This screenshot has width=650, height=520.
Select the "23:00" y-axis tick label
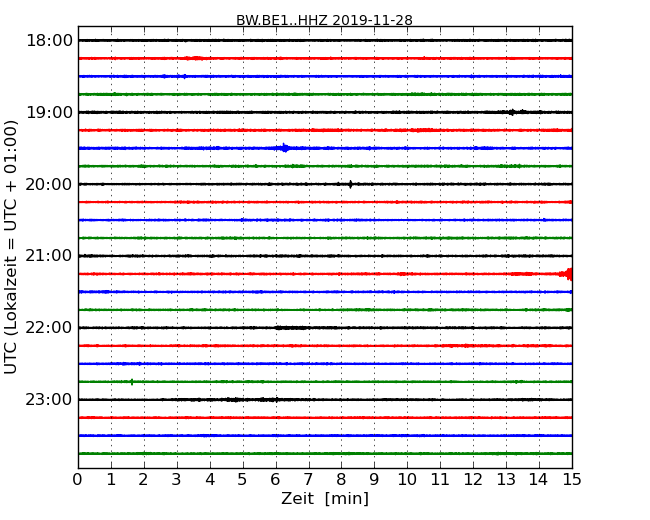click(x=49, y=399)
